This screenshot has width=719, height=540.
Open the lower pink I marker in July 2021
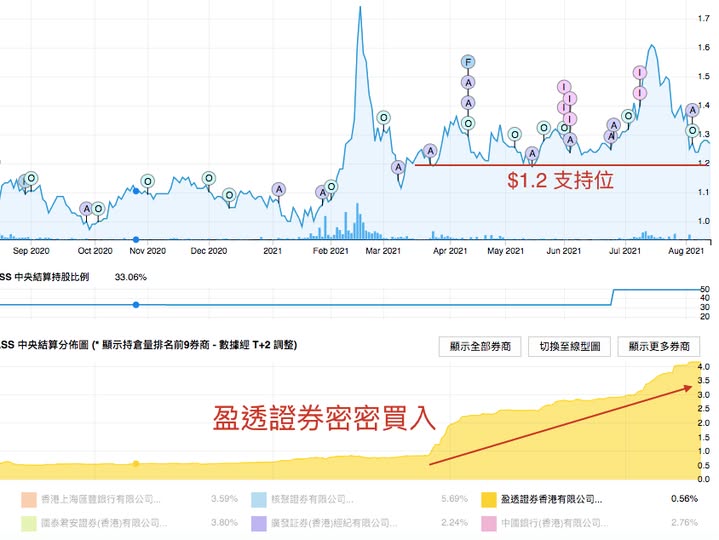point(640,93)
